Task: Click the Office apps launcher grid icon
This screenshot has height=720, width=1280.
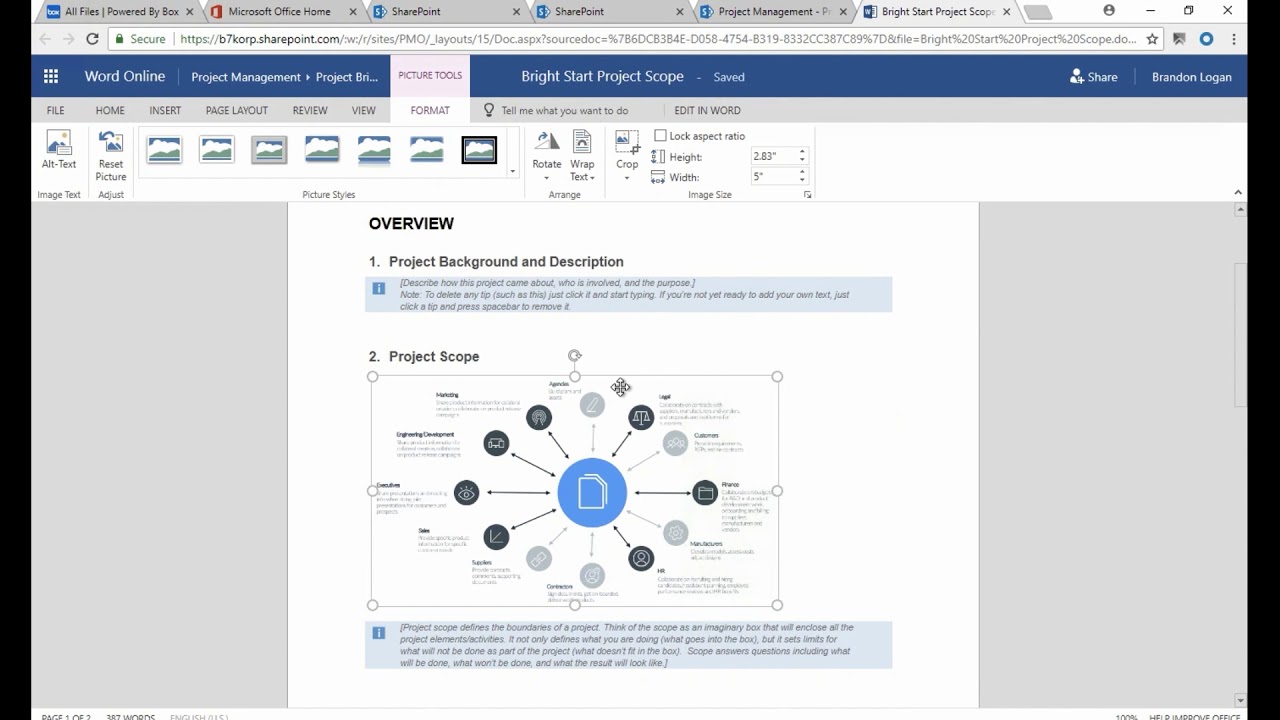Action: [x=50, y=76]
